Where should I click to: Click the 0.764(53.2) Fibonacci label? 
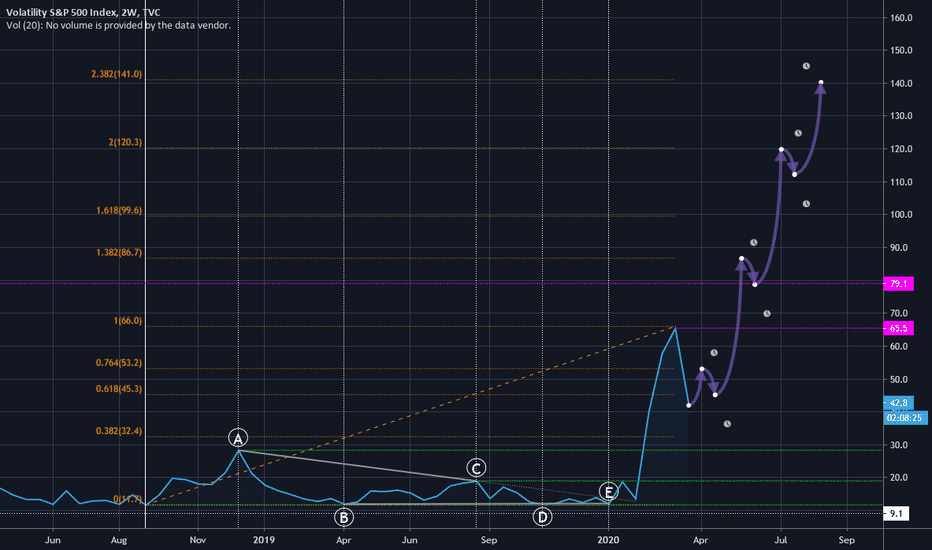(119, 363)
